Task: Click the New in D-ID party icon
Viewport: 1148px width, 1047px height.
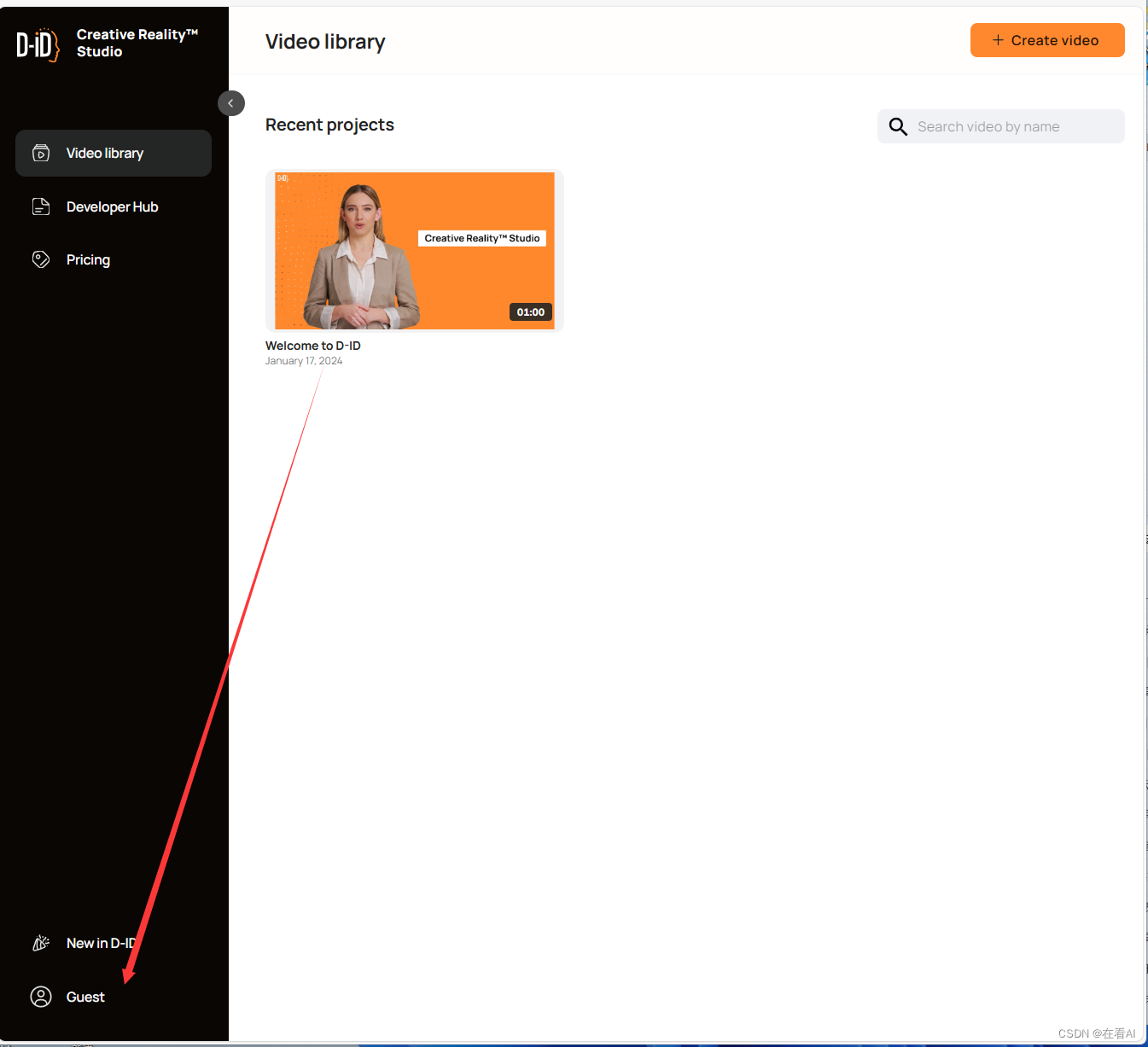Action: click(41, 943)
